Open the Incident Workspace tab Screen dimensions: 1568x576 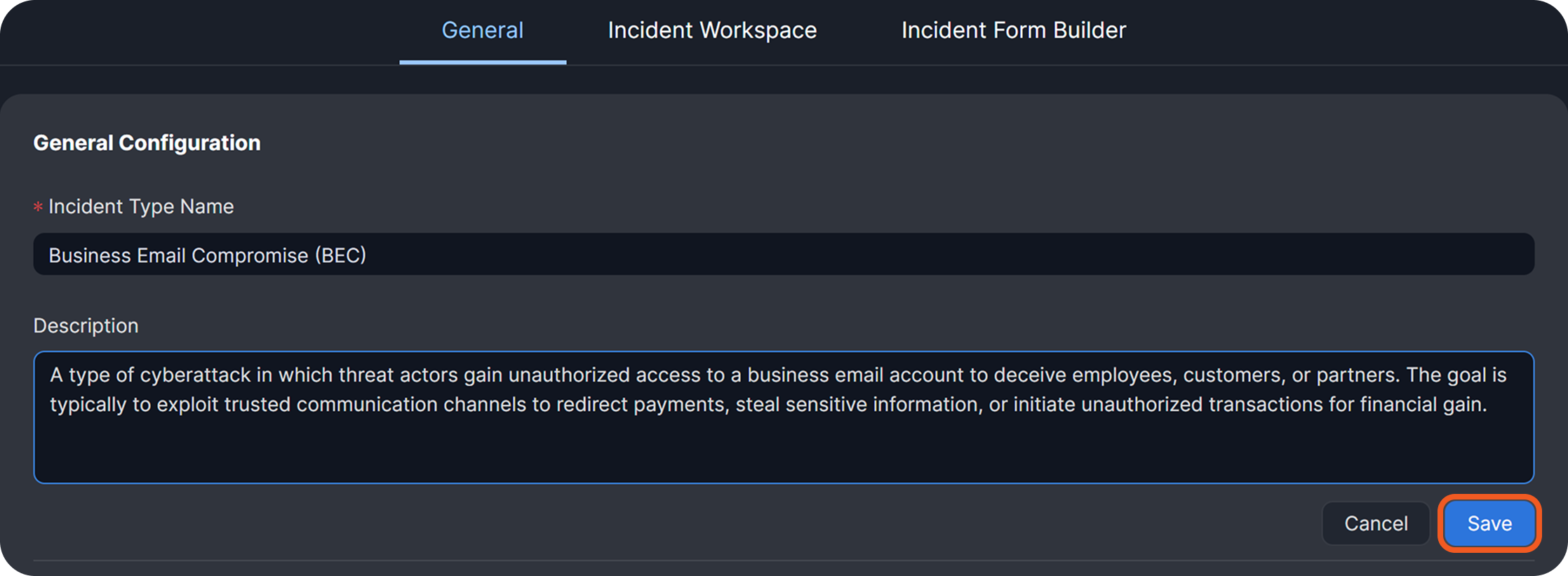712,31
